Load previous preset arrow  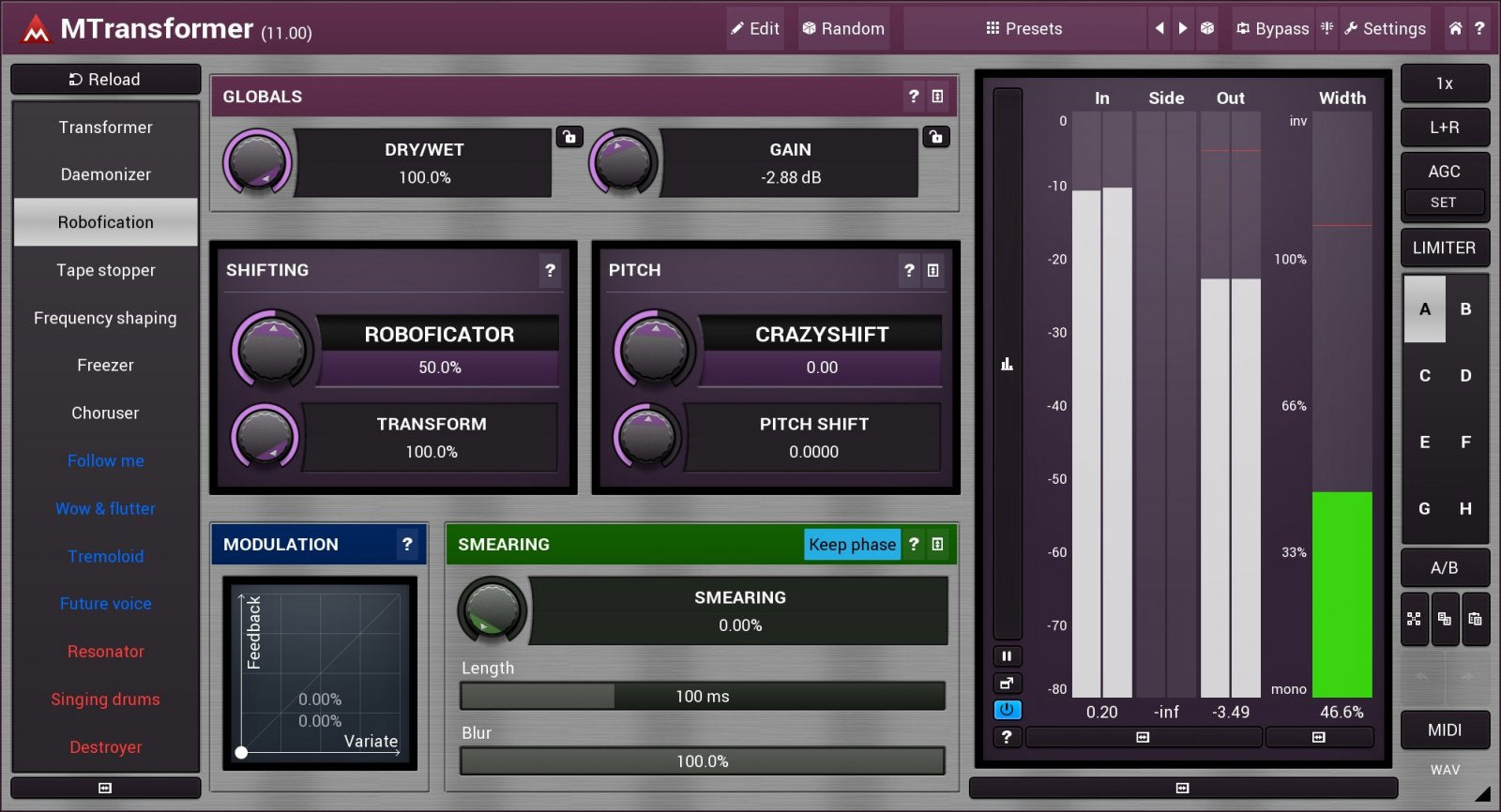[x=1160, y=28]
